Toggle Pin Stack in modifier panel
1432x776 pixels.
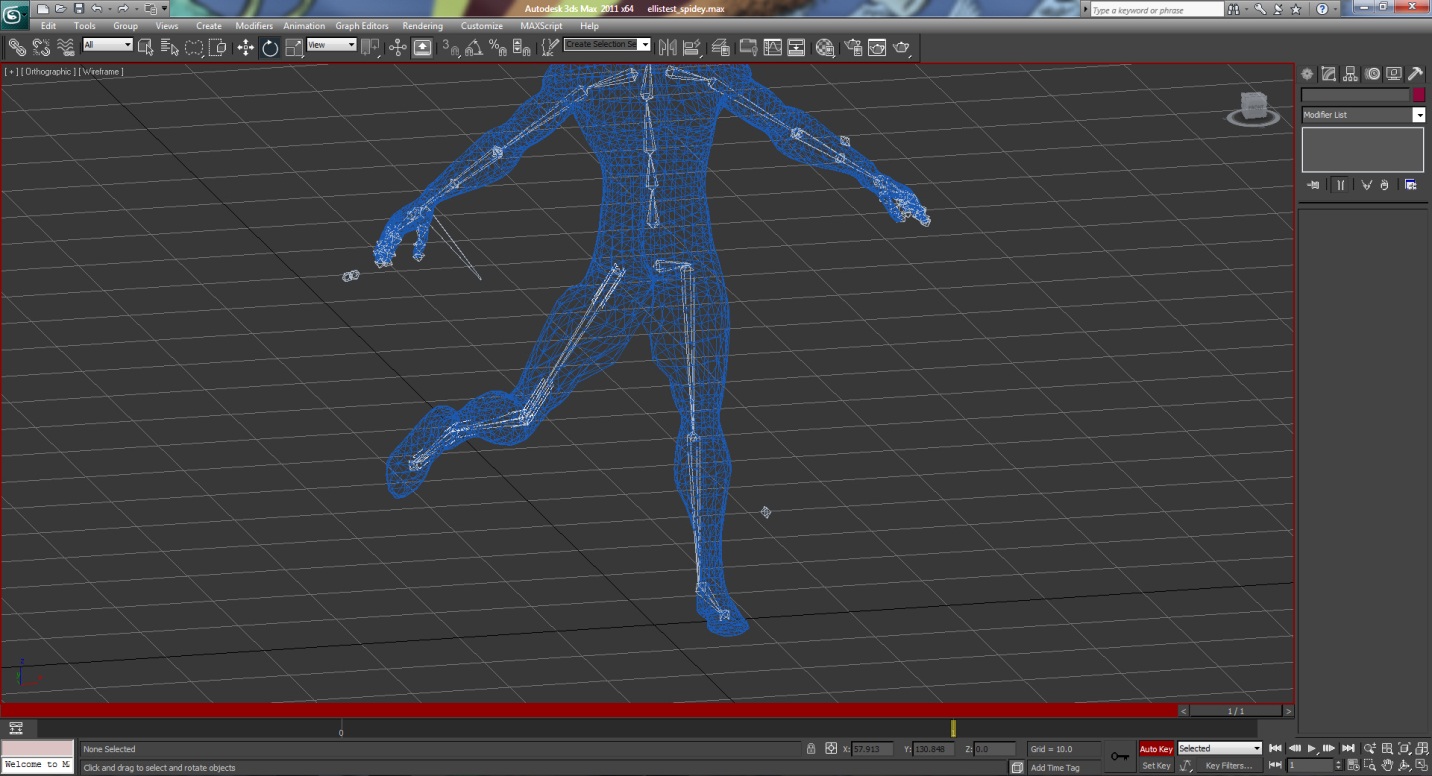tap(1313, 185)
